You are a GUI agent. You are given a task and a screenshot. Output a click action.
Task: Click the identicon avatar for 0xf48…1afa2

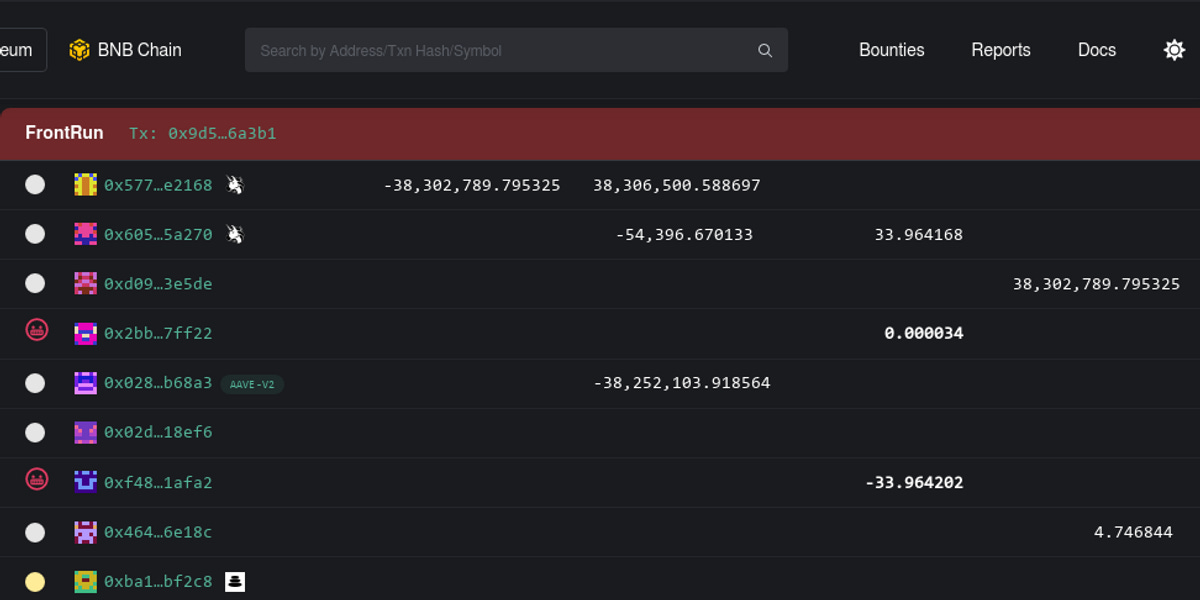point(86,482)
